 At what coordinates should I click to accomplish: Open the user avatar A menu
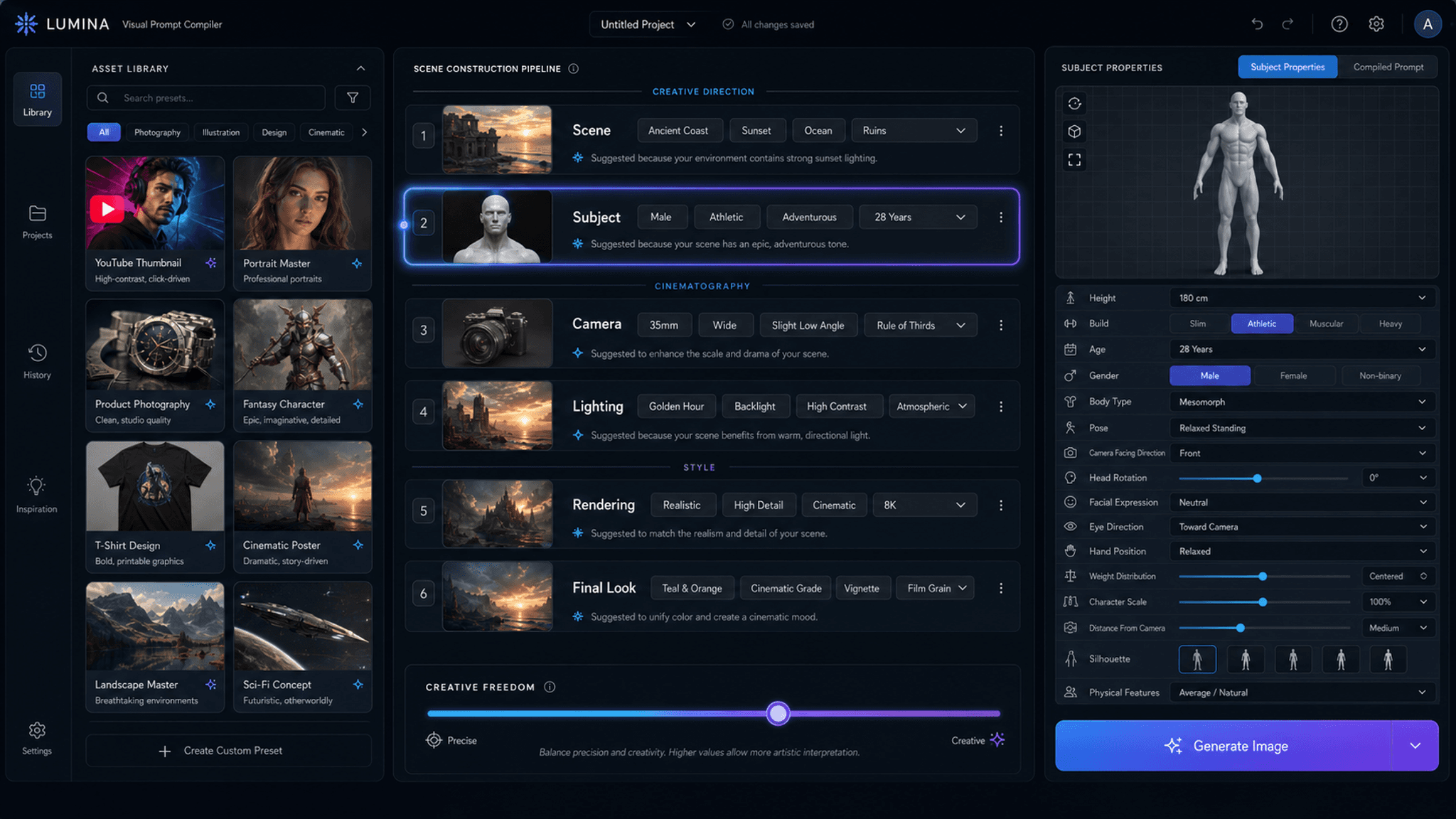1428,24
